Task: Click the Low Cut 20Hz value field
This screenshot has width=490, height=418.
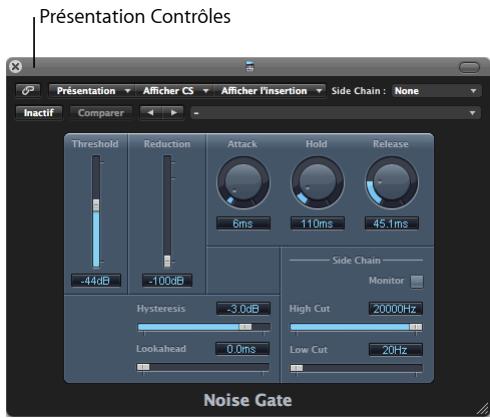Action: 395,350
